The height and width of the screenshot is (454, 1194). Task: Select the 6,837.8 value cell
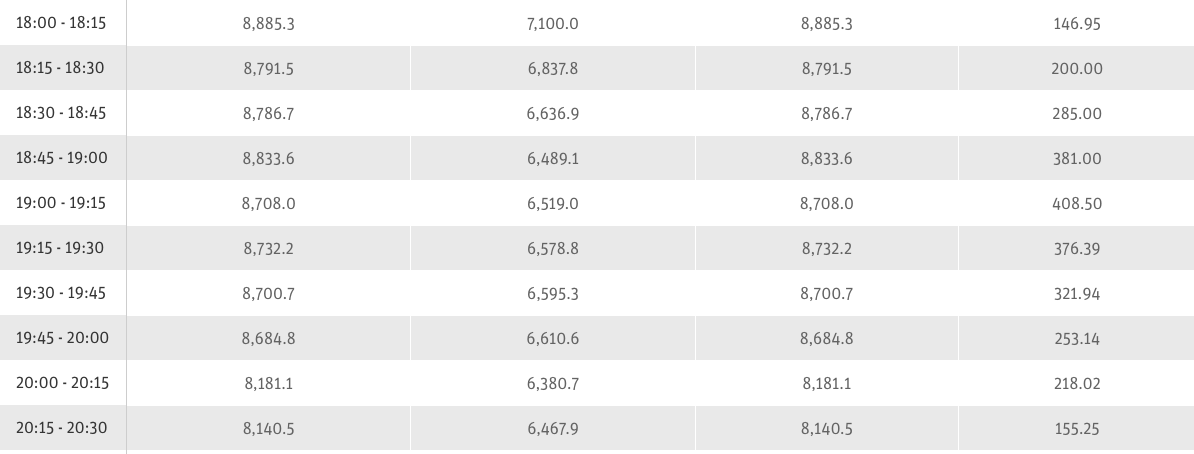click(x=560, y=68)
